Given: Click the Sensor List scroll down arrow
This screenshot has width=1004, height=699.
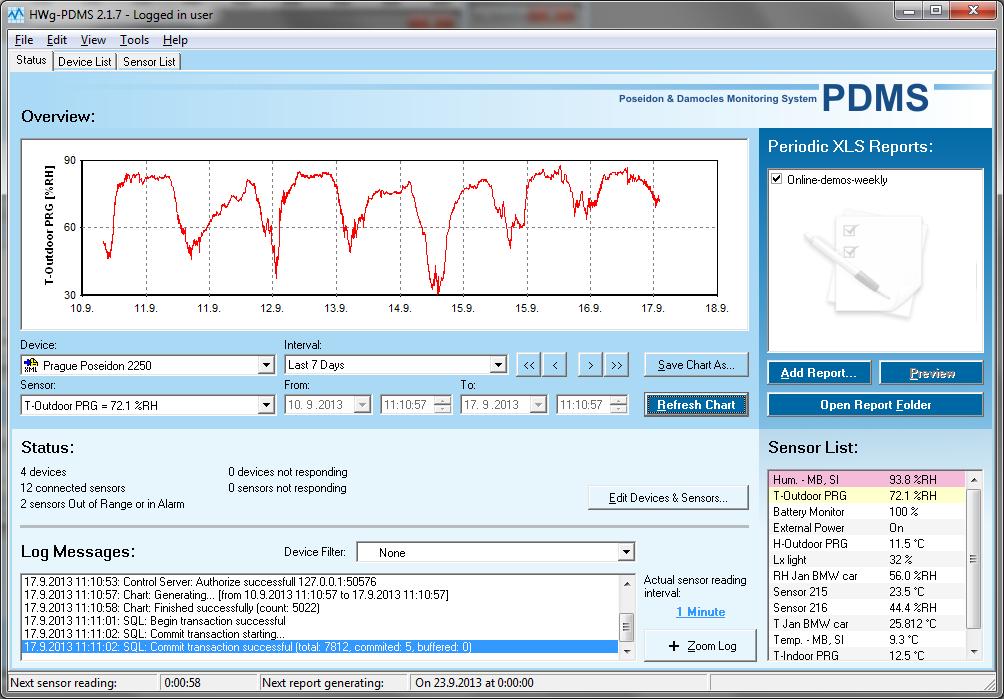Looking at the screenshot, I should pyautogui.click(x=973, y=652).
